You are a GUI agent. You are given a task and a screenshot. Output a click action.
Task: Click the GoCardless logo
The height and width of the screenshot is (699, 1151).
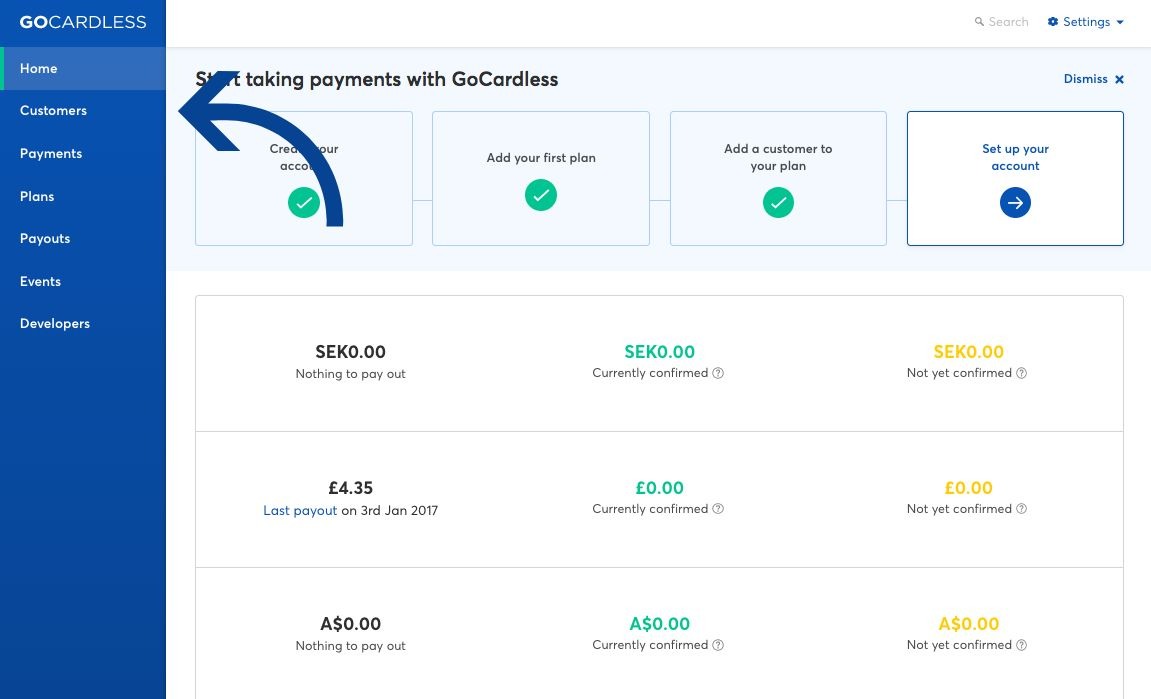83,22
